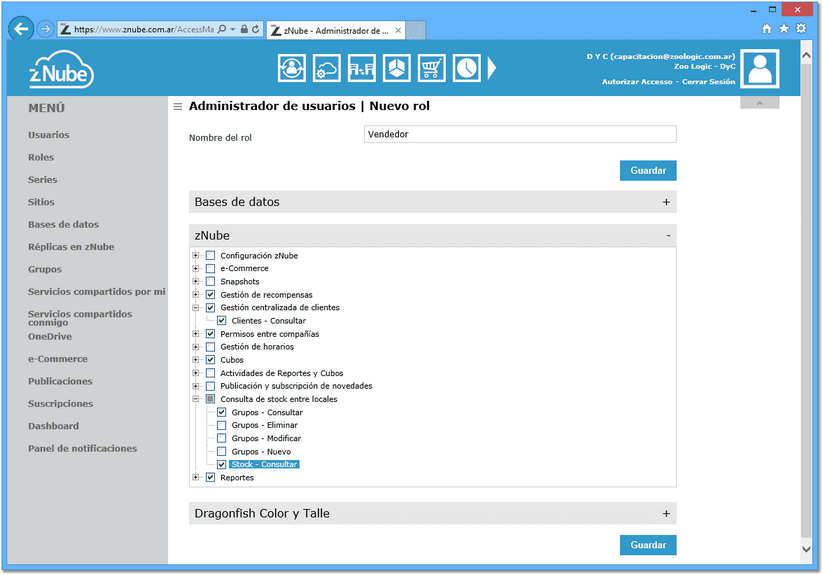Click the zNube cloud logo

61,70
